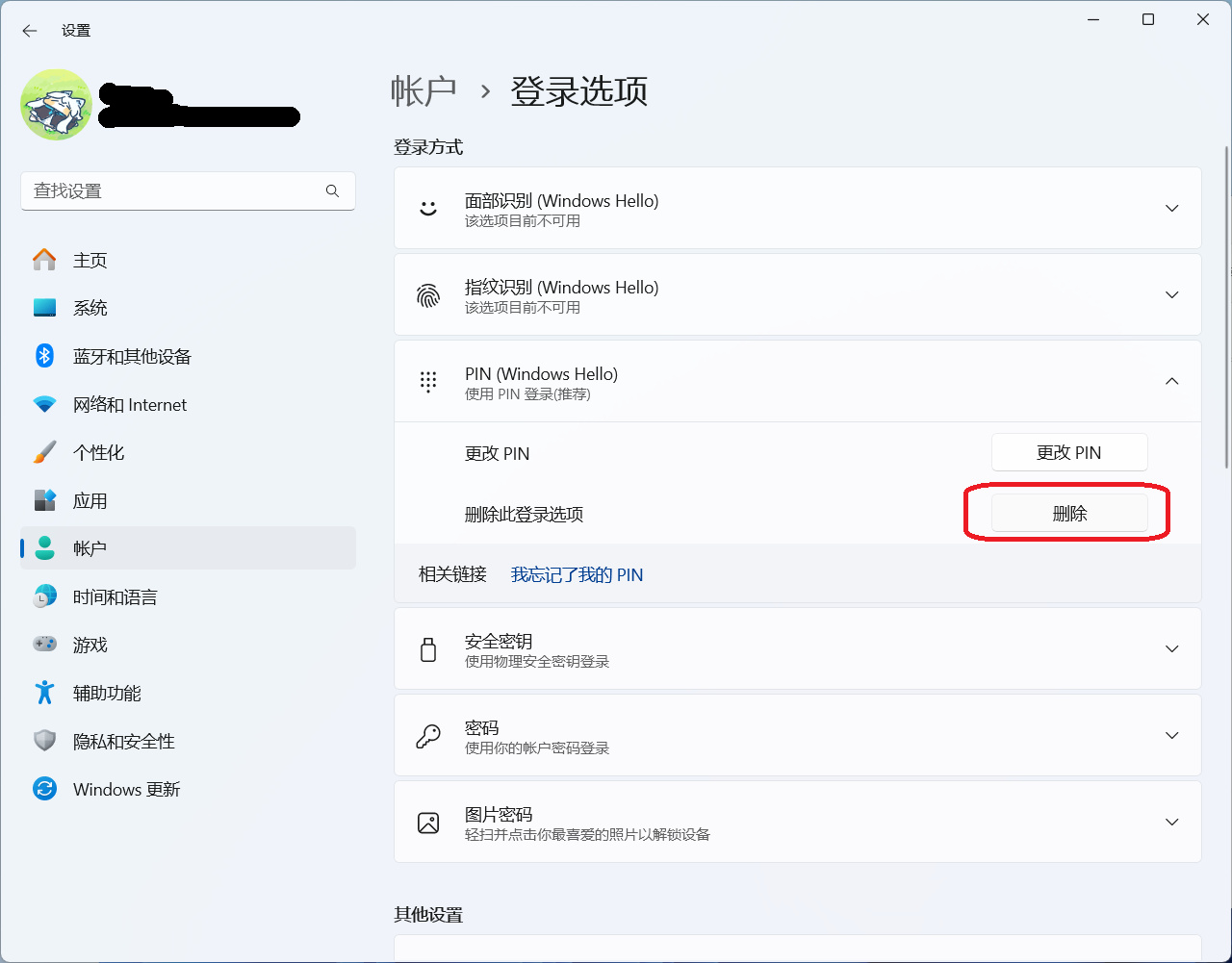The image size is (1232, 963).
Task: Open 主页 via its house icon
Action: 44,260
